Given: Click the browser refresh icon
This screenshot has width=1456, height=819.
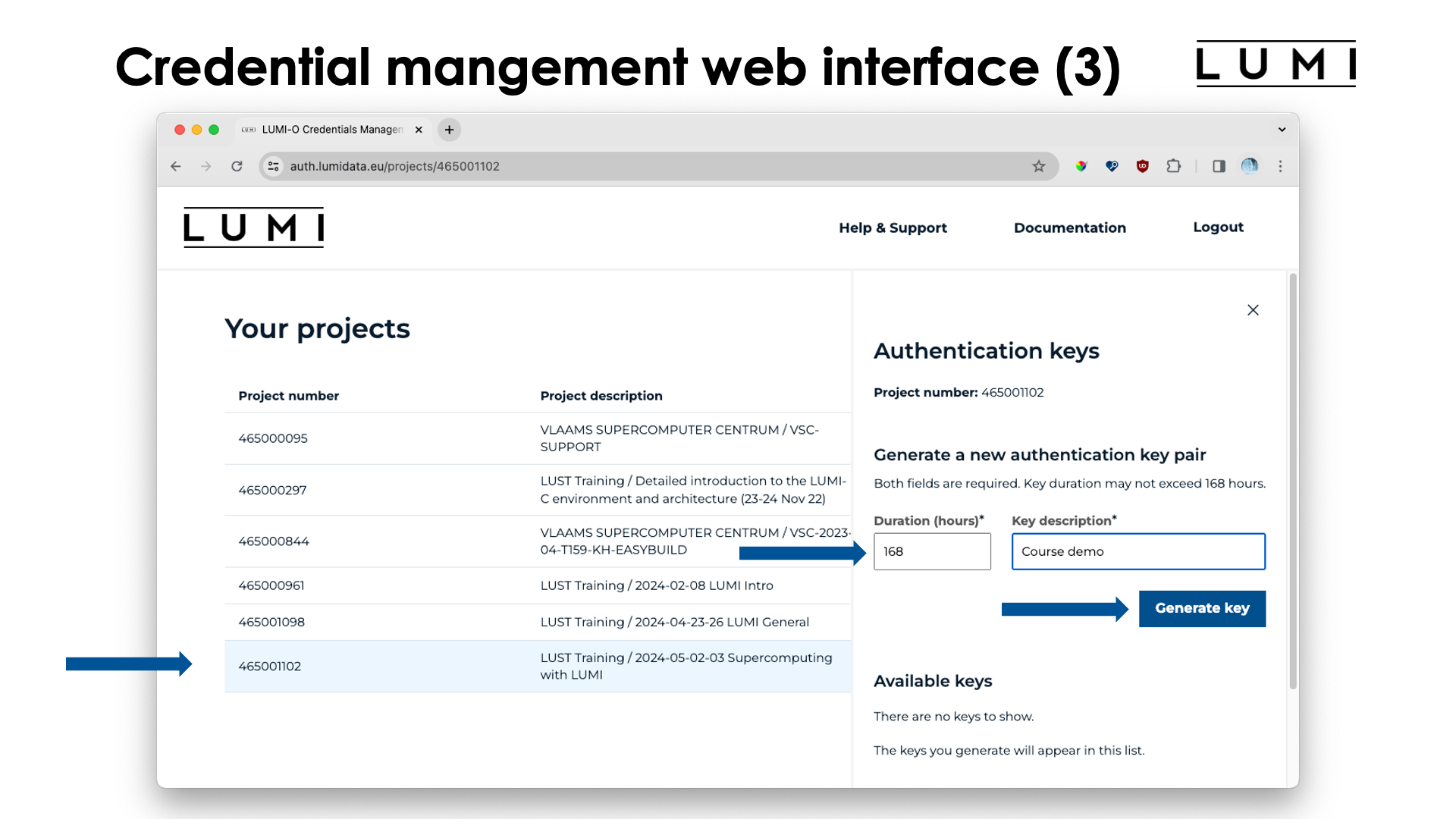Looking at the screenshot, I should coord(238,166).
